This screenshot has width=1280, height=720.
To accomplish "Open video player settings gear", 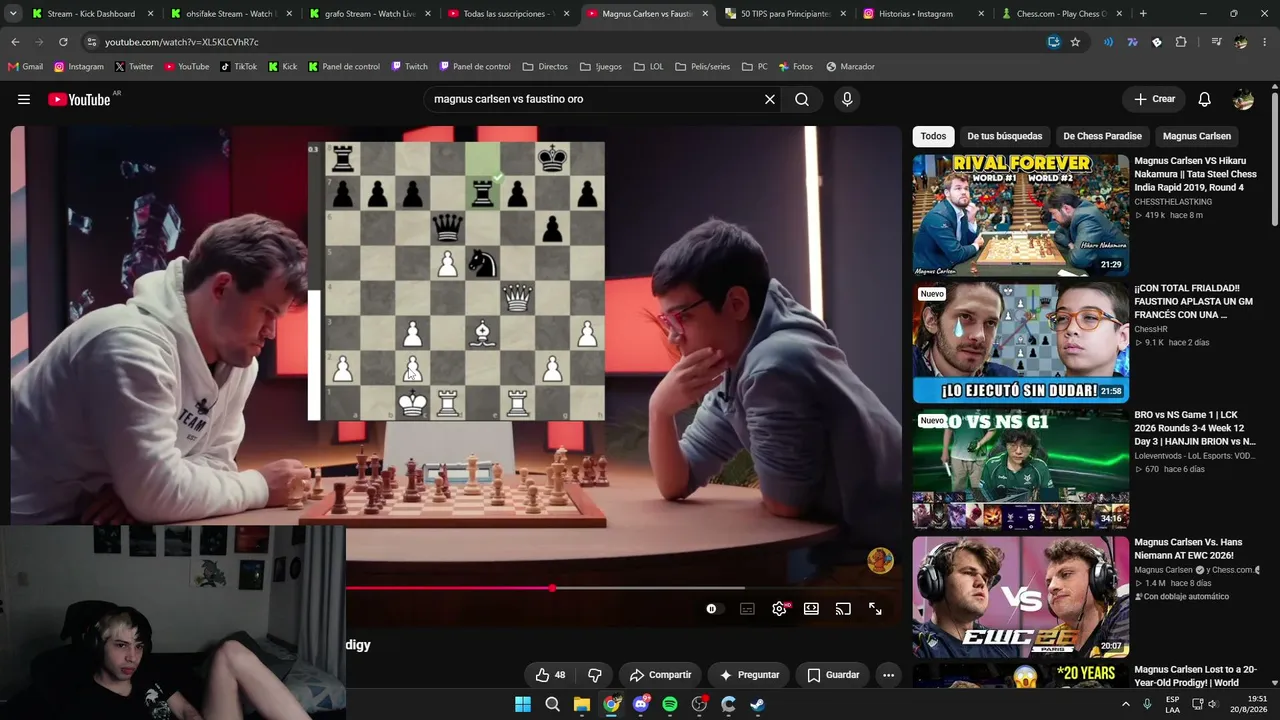I will [x=779, y=608].
